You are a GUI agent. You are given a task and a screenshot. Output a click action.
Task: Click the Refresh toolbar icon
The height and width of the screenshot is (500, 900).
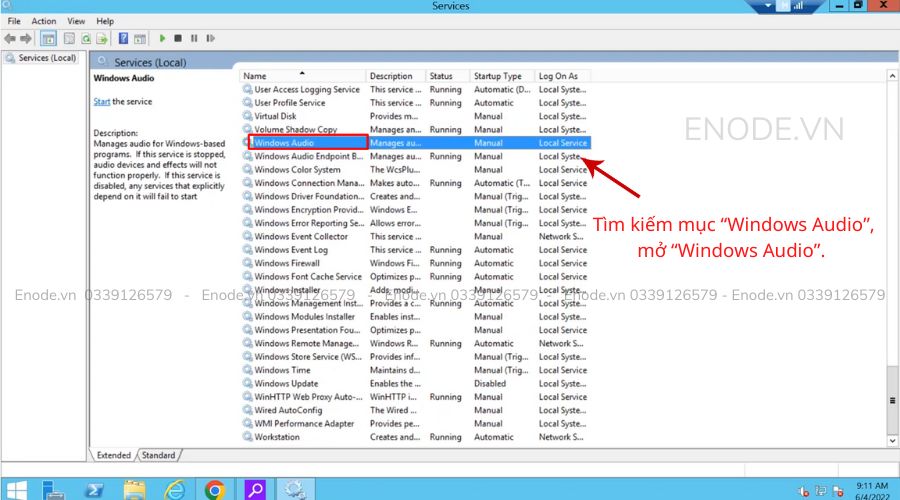87,38
